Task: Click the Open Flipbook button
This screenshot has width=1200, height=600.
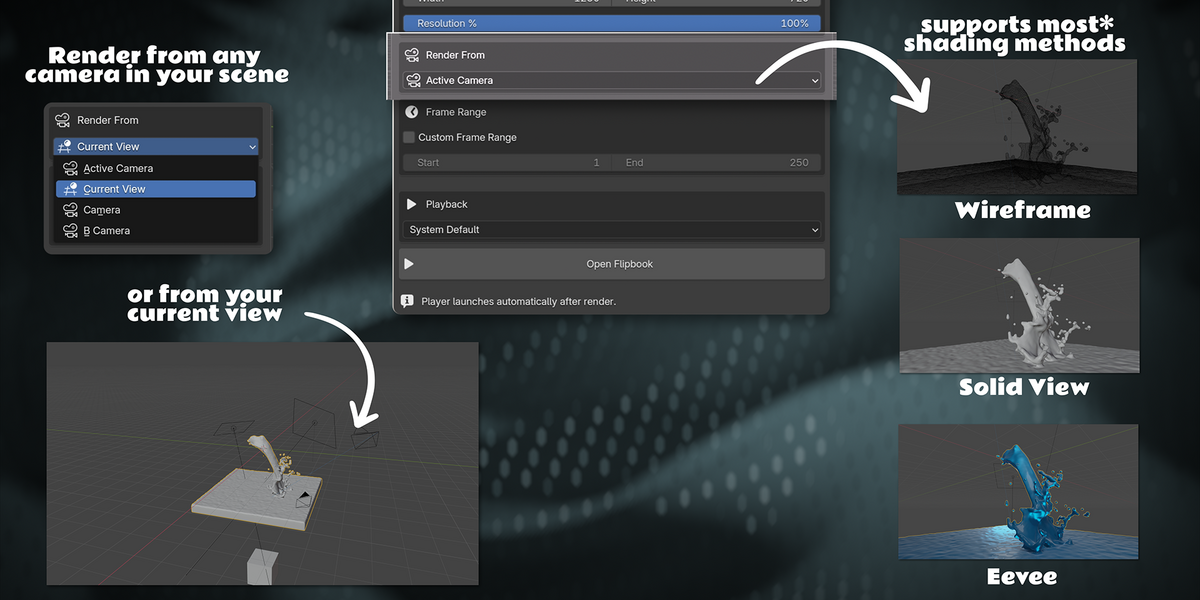Action: (612, 264)
